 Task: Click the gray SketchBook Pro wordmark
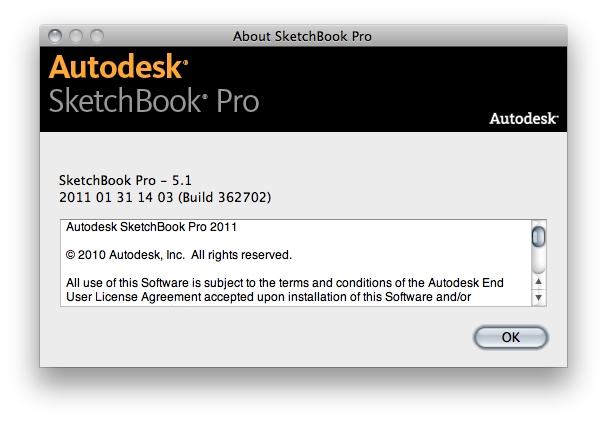pos(153,101)
